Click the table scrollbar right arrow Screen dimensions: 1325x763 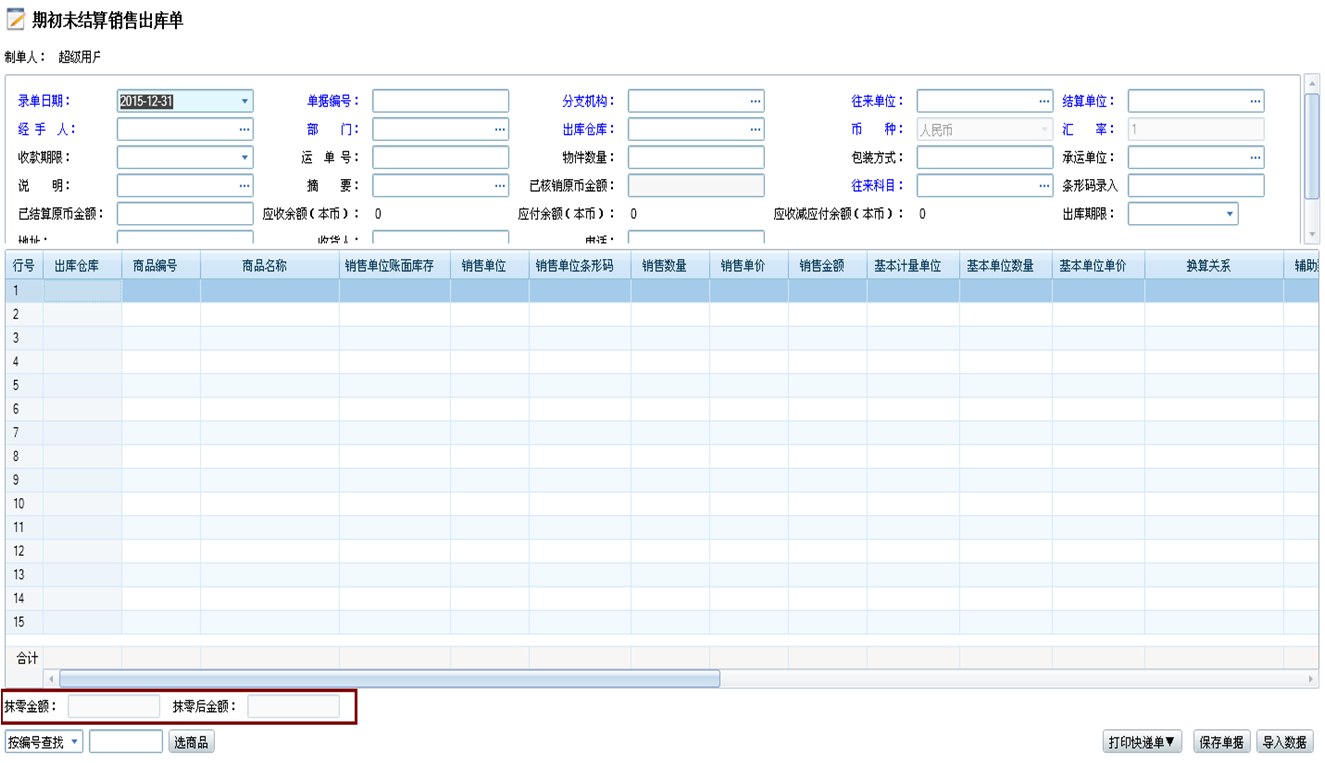(x=1311, y=679)
